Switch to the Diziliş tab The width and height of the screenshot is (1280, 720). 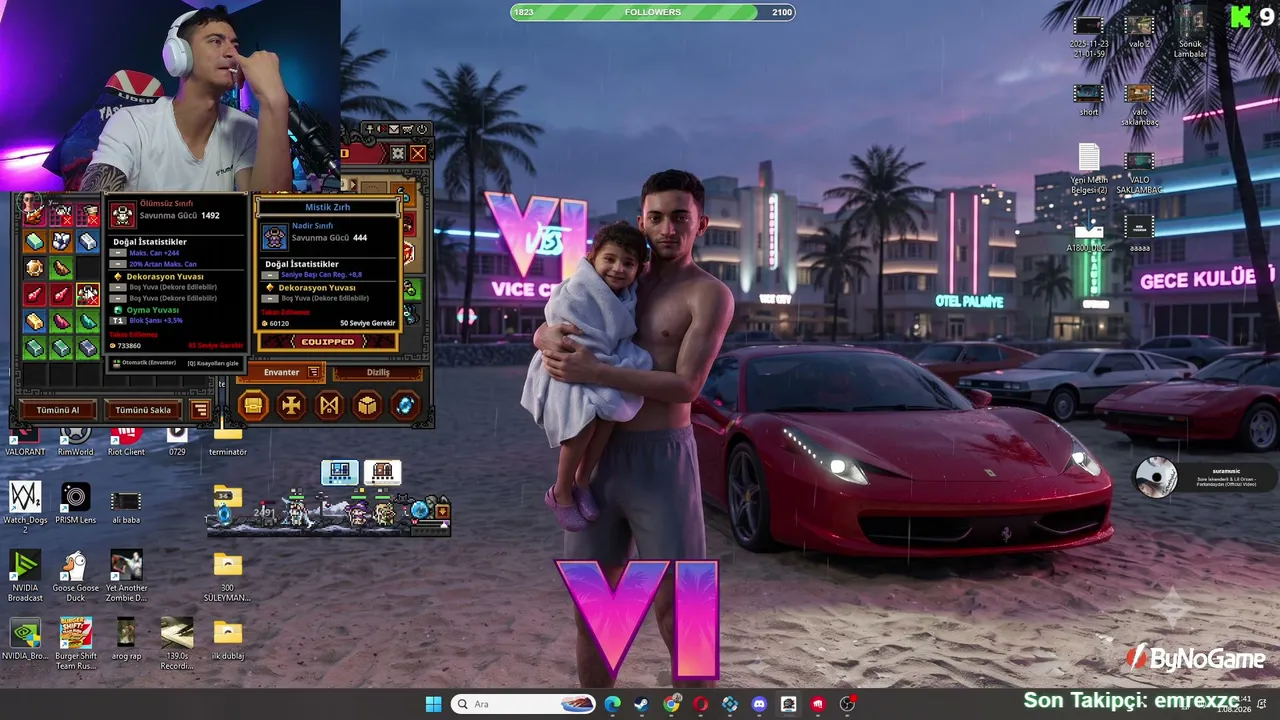coord(378,373)
